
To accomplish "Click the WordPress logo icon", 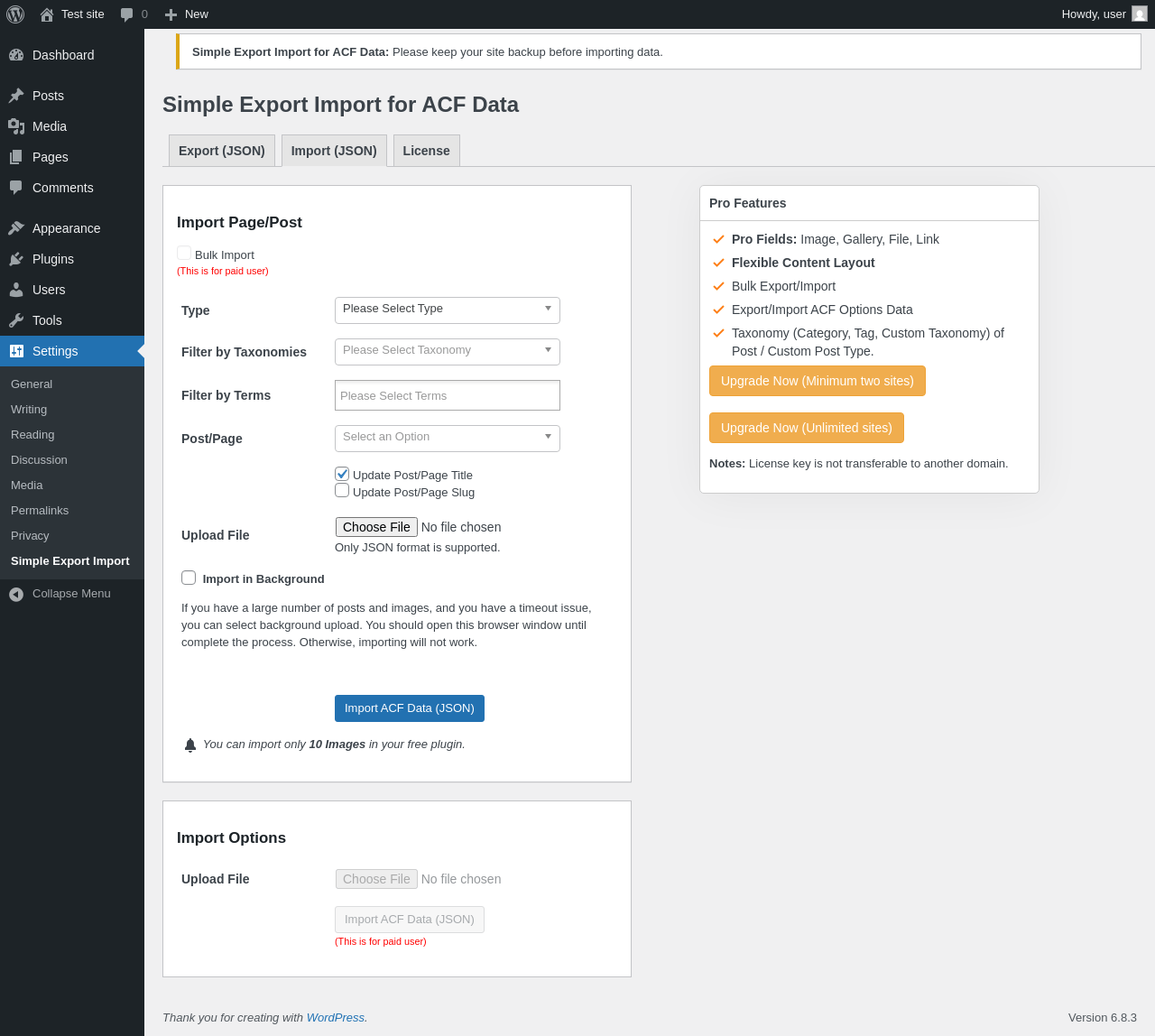I will tap(15, 14).
